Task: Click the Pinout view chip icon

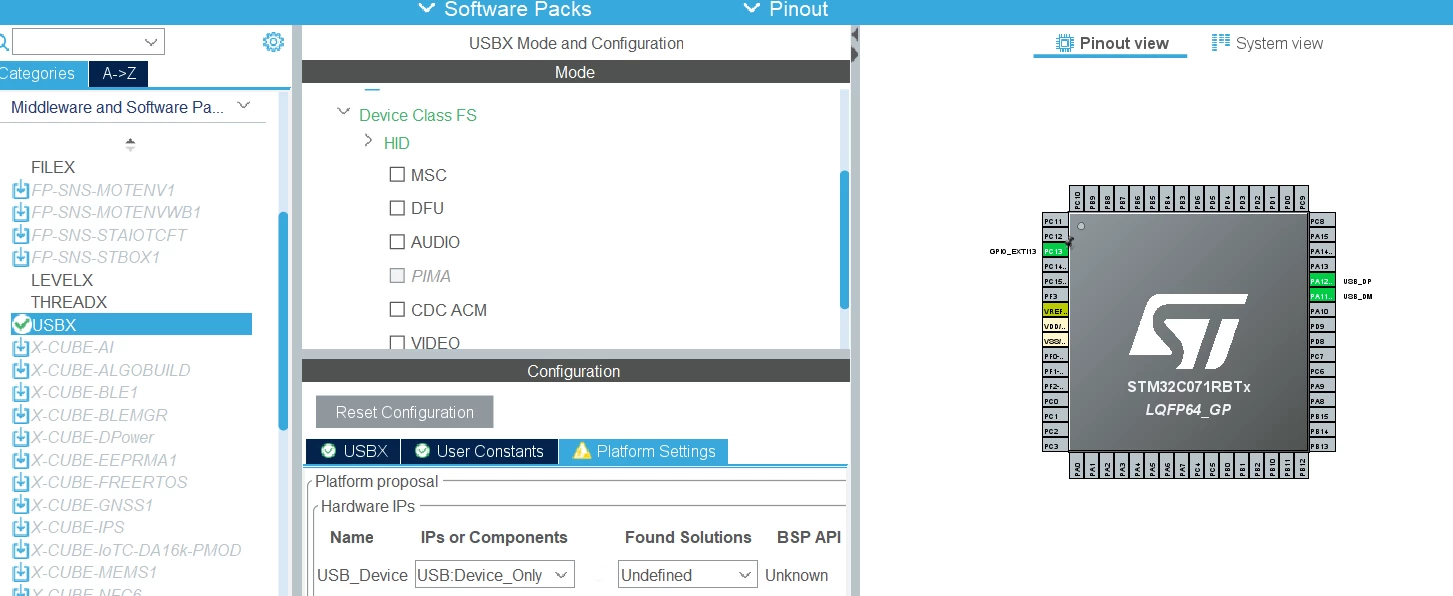Action: 1065,43
